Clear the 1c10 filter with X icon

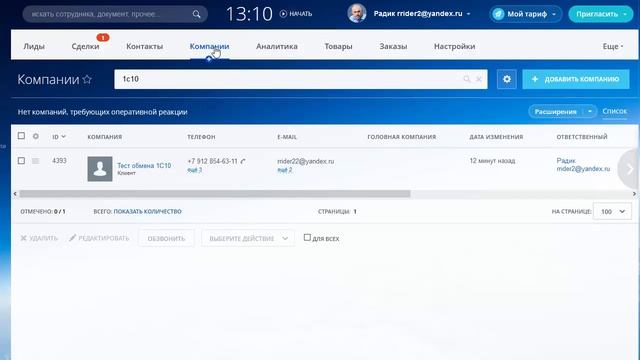479,79
